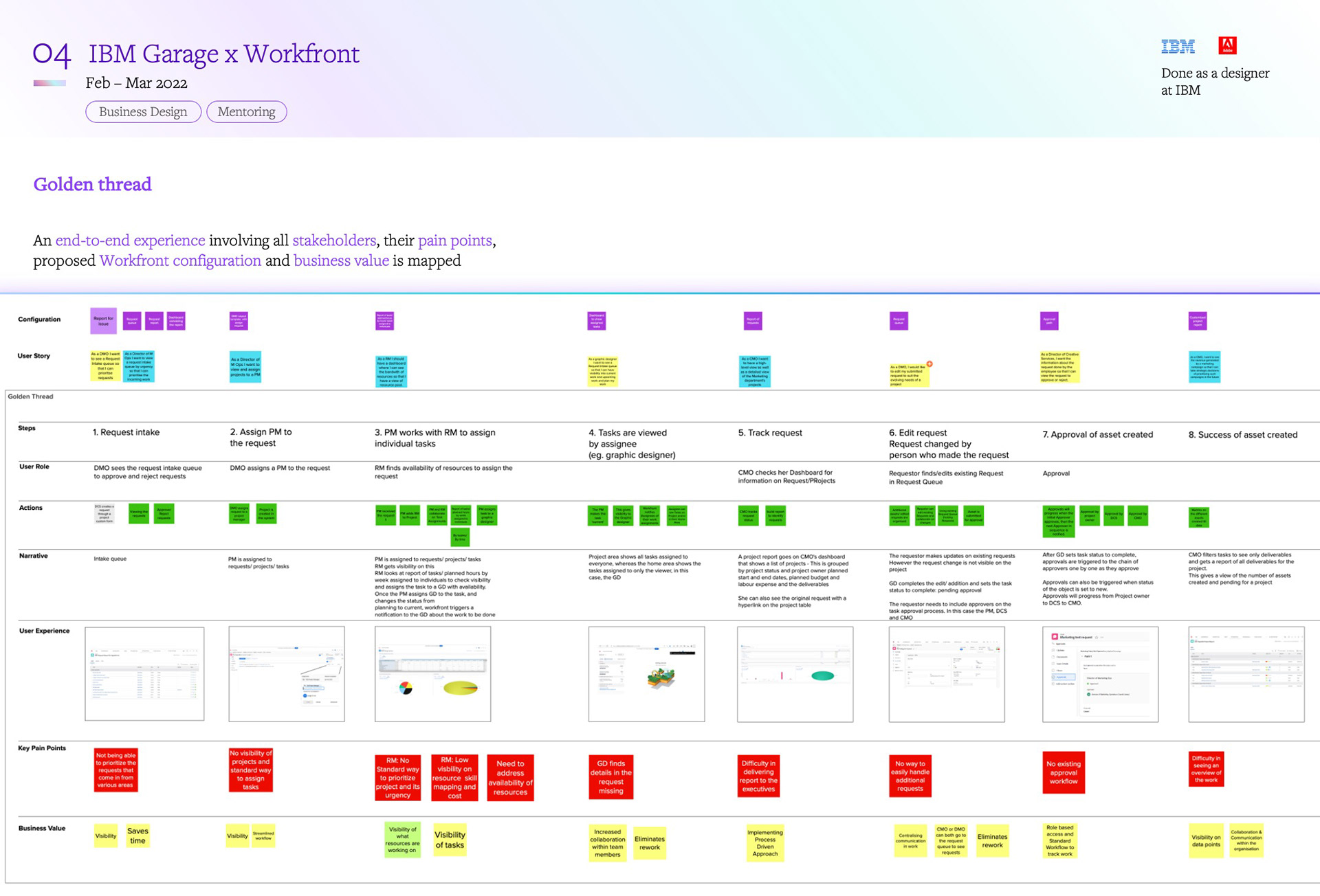
Task: Click 'CMO or DMO can both go' note
Action: tap(951, 840)
